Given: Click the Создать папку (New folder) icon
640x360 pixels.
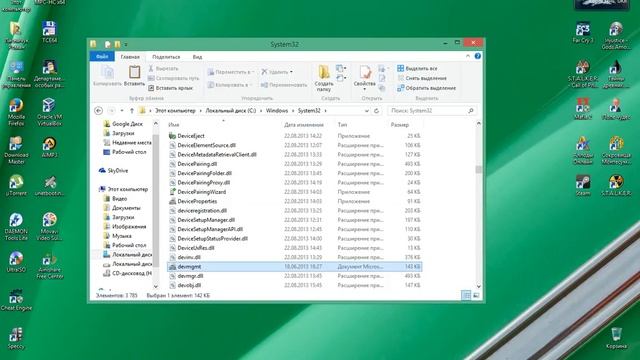Looking at the screenshot, I should 324,72.
